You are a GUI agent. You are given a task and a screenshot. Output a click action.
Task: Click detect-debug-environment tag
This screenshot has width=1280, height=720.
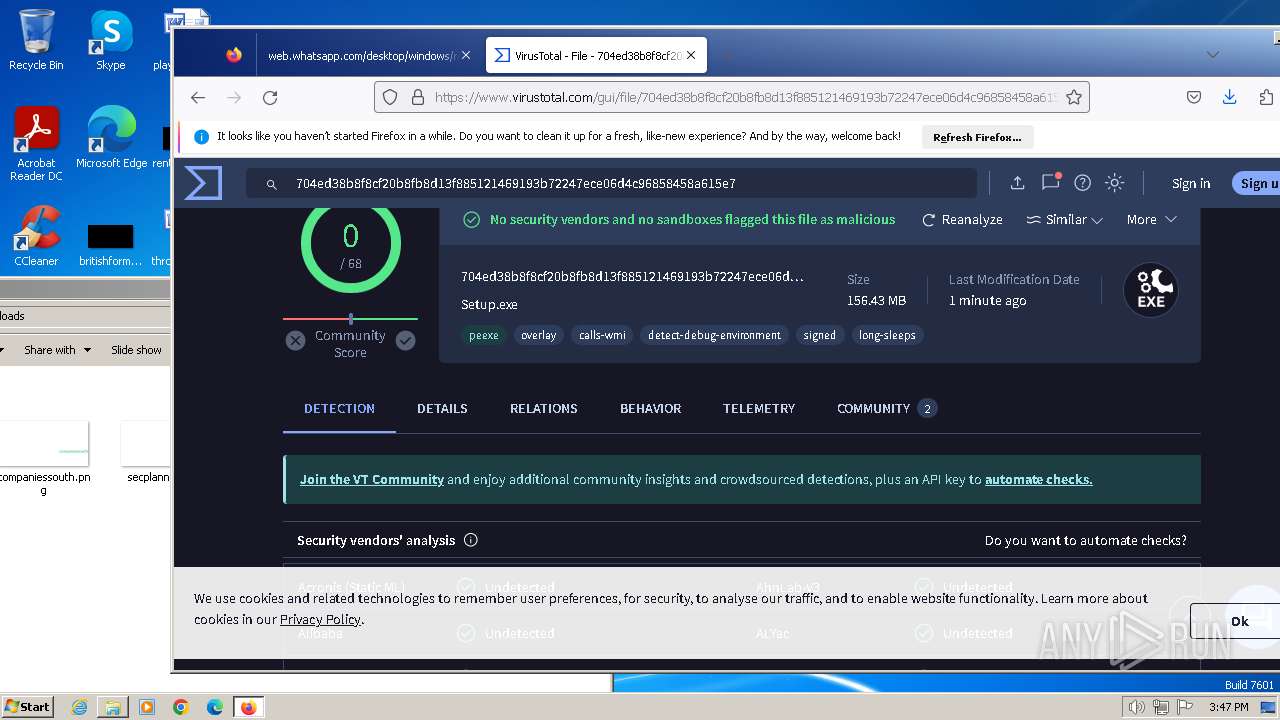[x=714, y=335]
